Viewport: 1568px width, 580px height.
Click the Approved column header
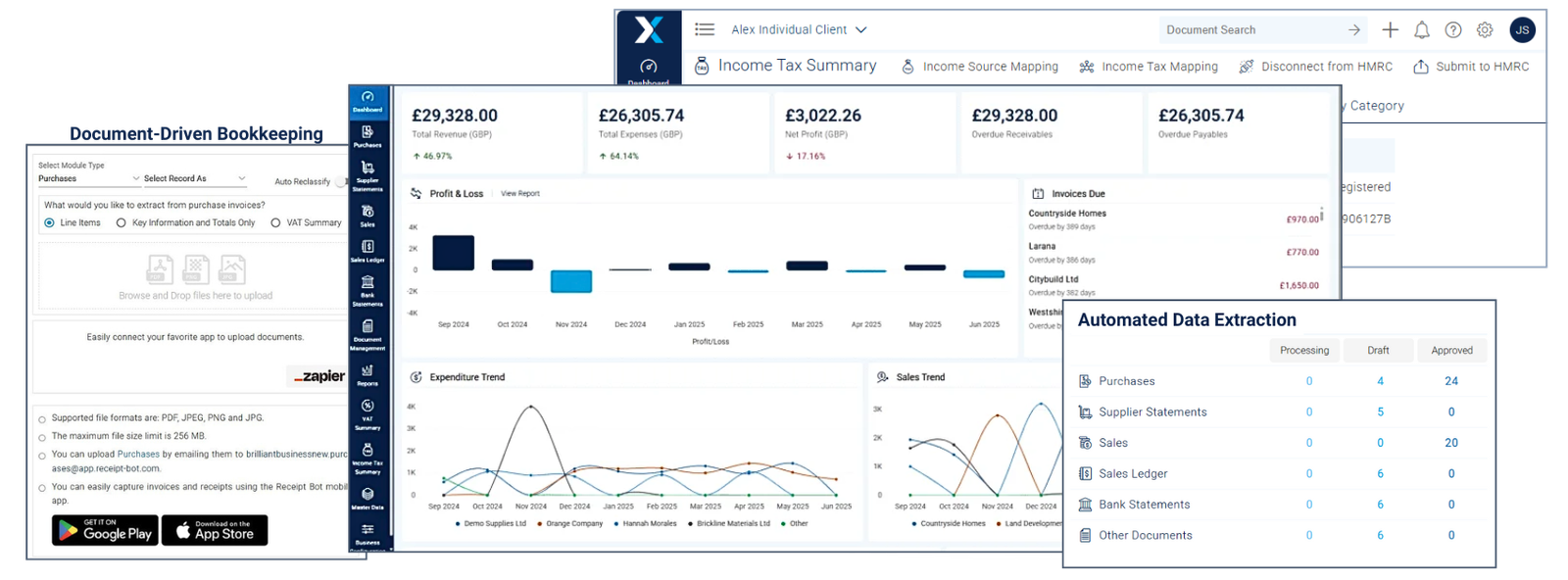(x=1451, y=351)
